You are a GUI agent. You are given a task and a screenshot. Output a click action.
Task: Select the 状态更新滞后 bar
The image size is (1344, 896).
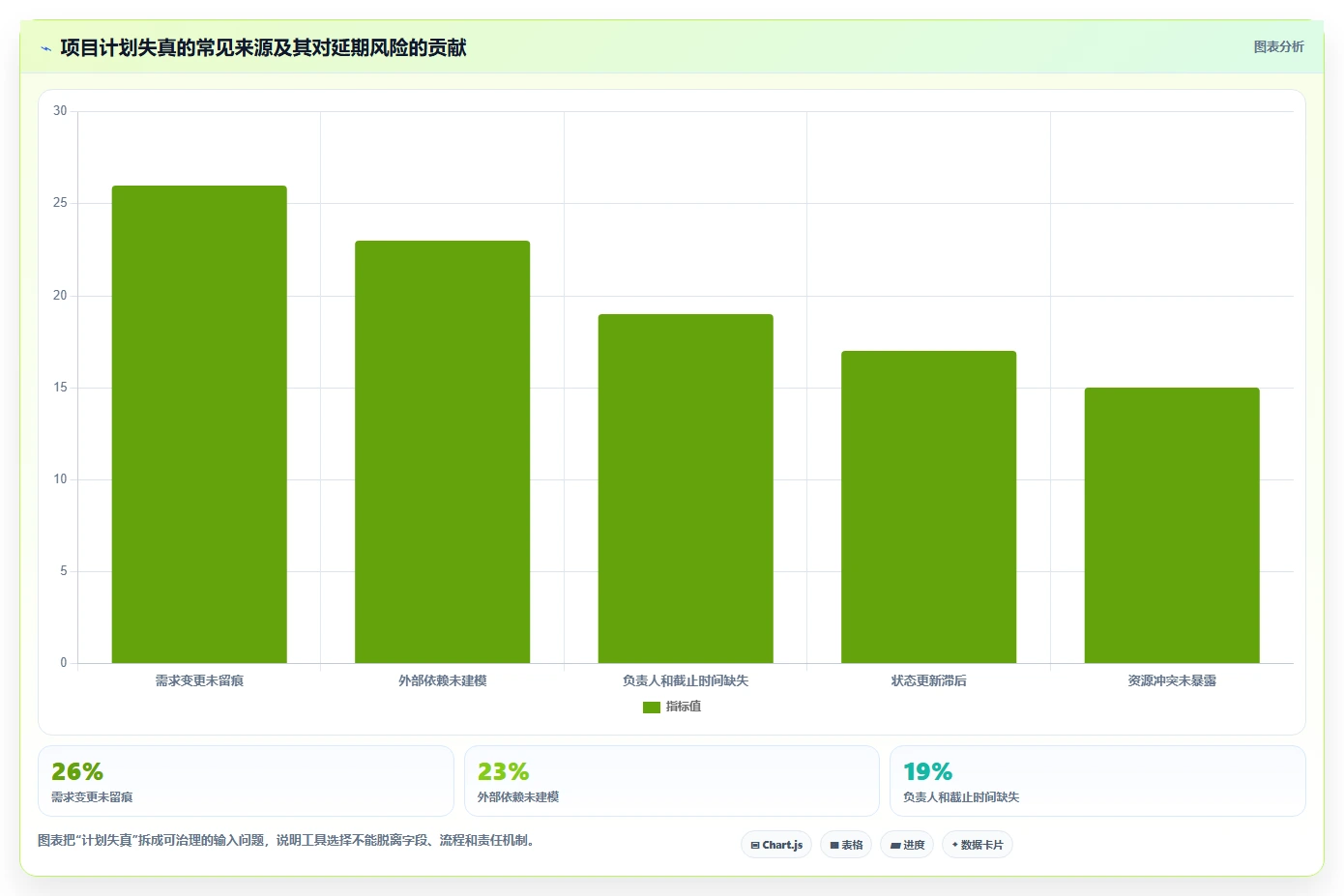[x=928, y=506]
